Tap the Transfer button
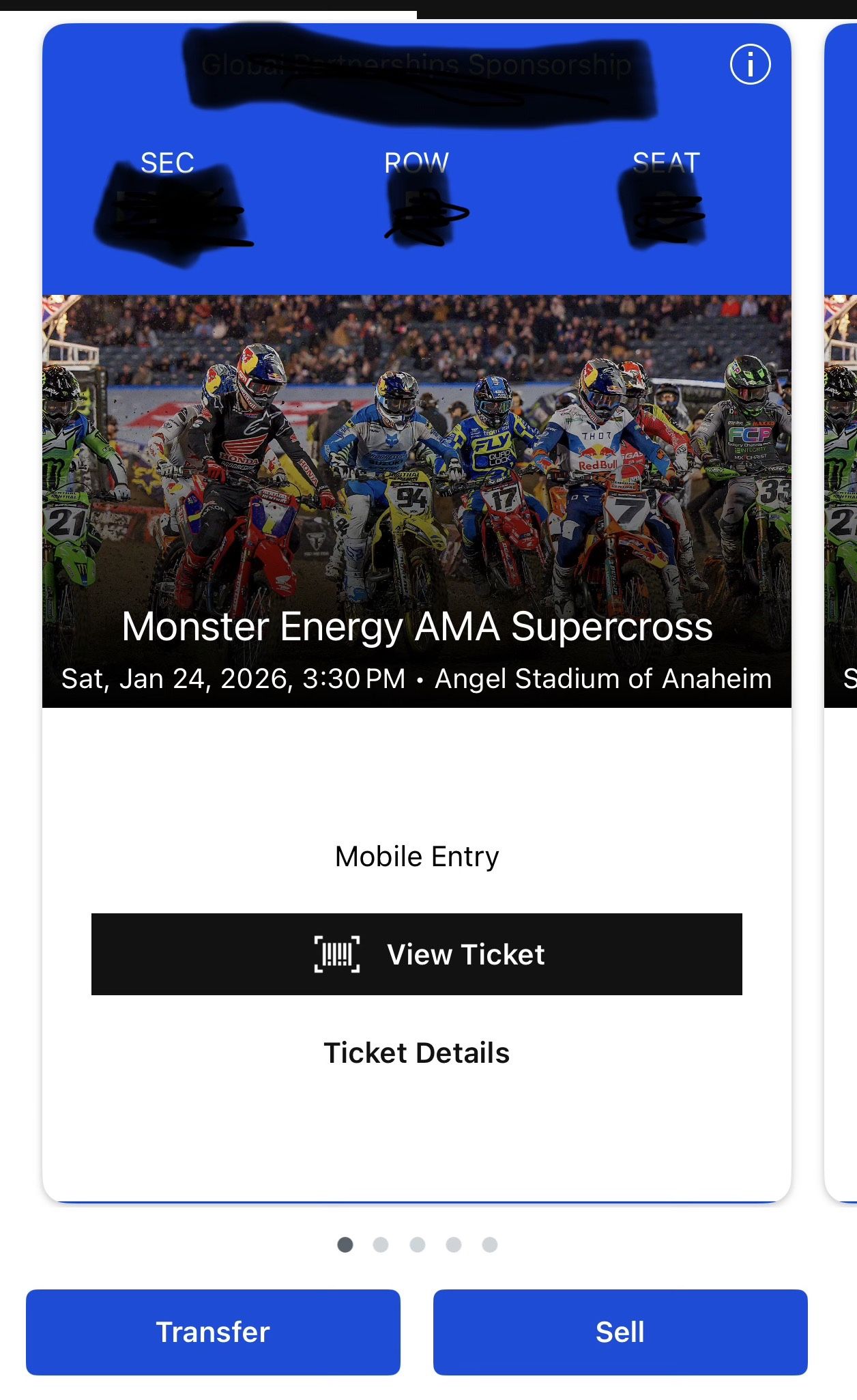Screen dimensions: 857x1400 213,1332
